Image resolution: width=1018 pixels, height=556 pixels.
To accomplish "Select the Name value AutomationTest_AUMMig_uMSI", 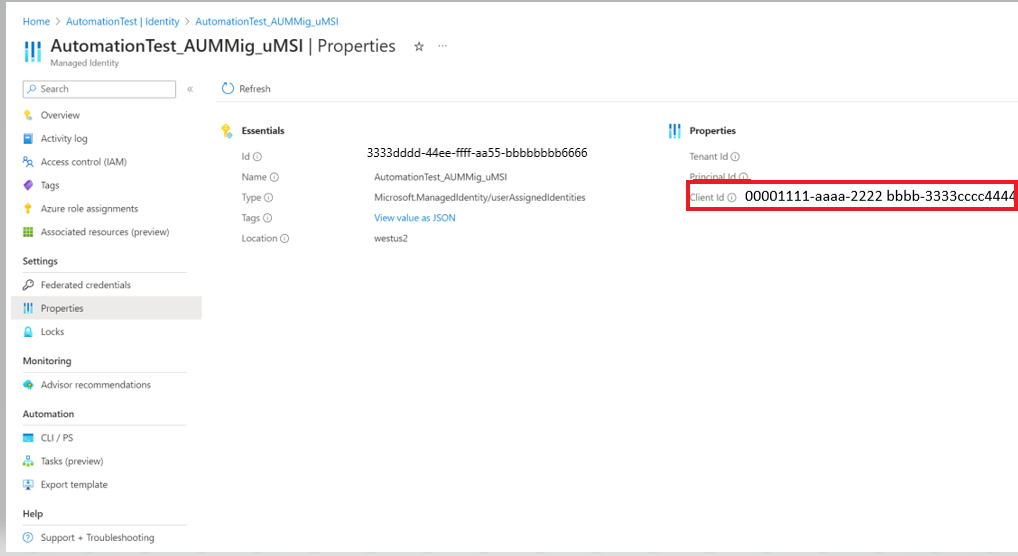I will [x=441, y=177].
